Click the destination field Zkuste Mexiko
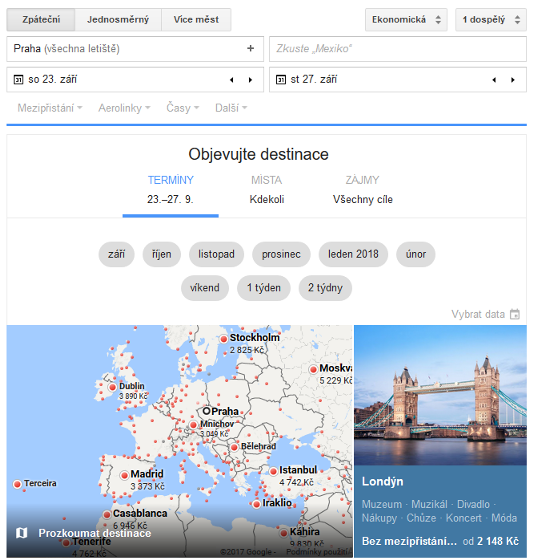The width and height of the screenshot is (533, 558). 398,49
